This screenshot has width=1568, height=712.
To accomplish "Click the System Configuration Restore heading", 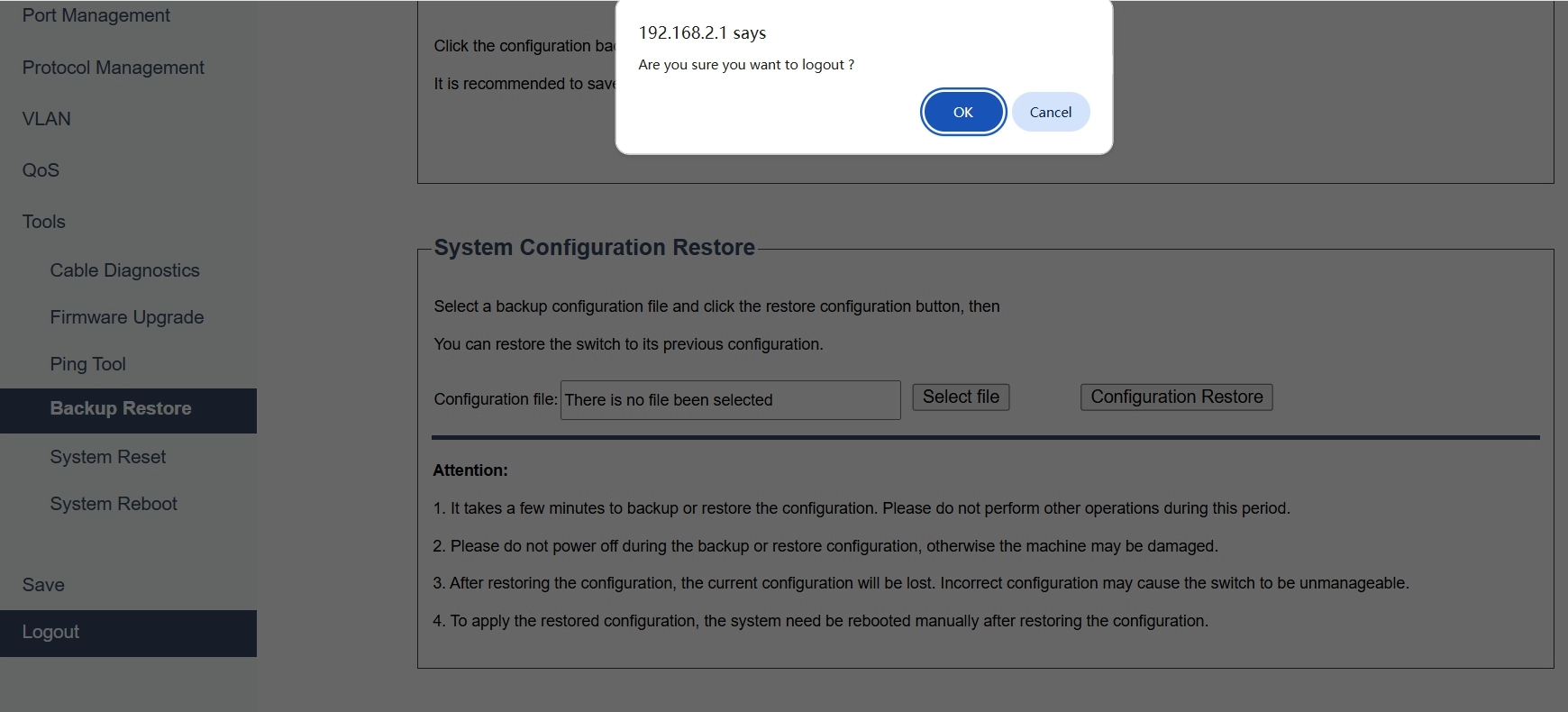I will 595,247.
